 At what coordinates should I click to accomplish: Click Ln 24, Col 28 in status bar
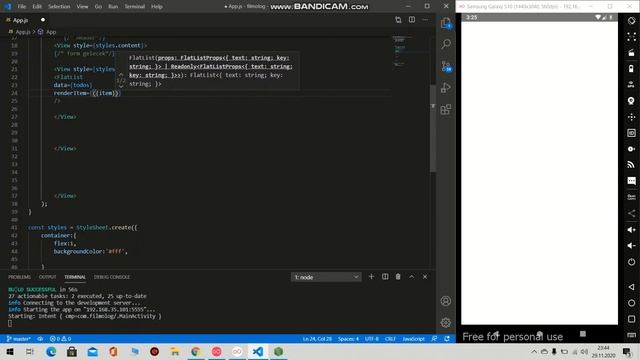click(317, 339)
